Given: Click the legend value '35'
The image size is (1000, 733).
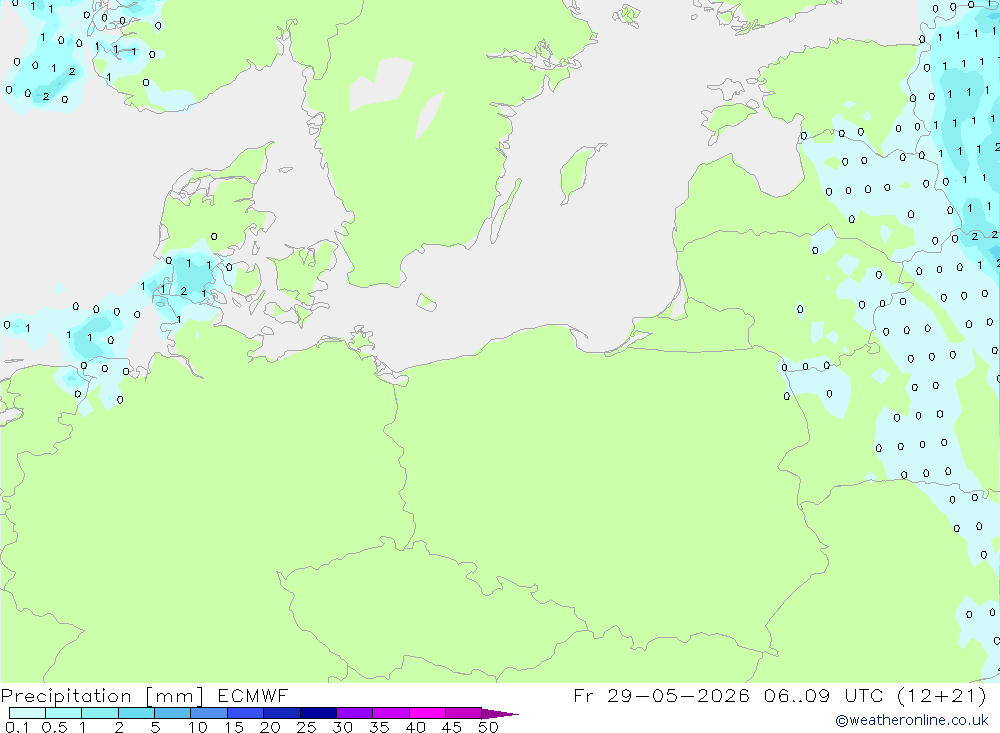Looking at the screenshot, I should pyautogui.click(x=379, y=727).
